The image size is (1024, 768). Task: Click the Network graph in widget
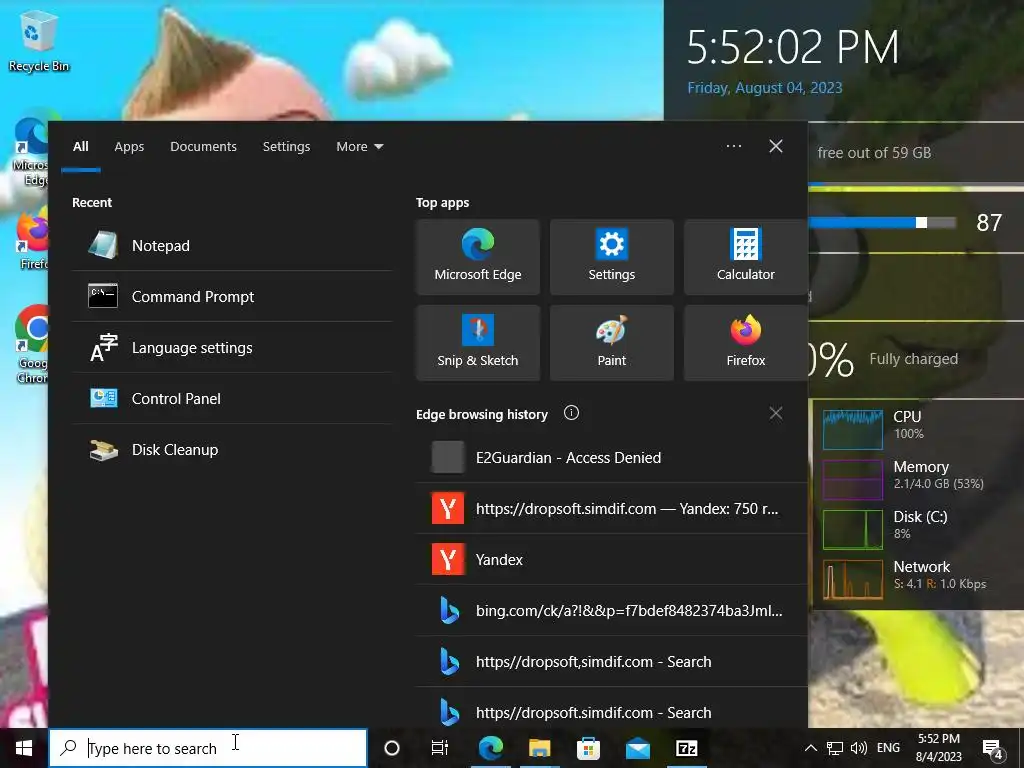point(852,579)
